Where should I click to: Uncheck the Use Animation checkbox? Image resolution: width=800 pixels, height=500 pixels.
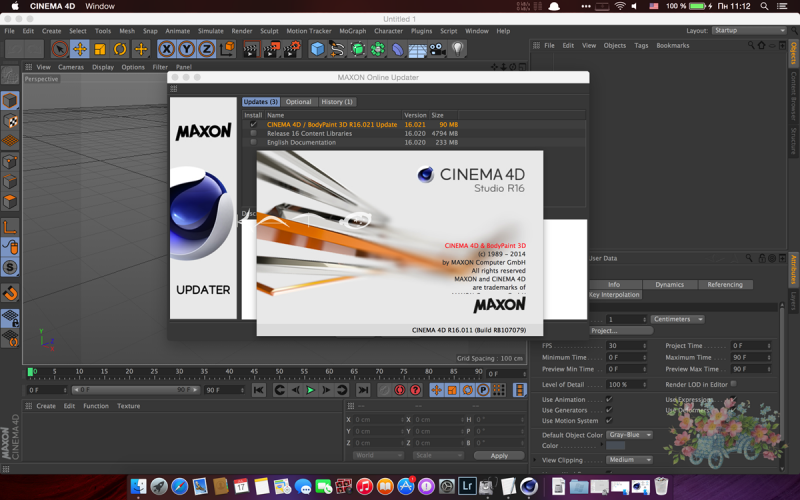coord(609,399)
